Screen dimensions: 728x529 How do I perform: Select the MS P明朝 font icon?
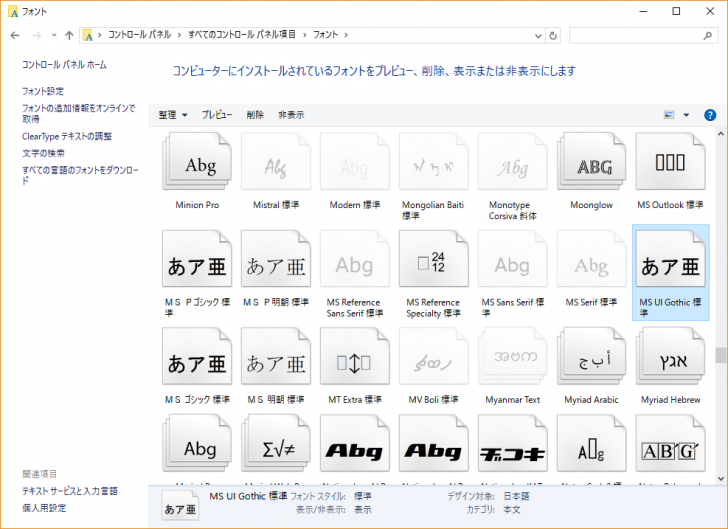click(276, 259)
